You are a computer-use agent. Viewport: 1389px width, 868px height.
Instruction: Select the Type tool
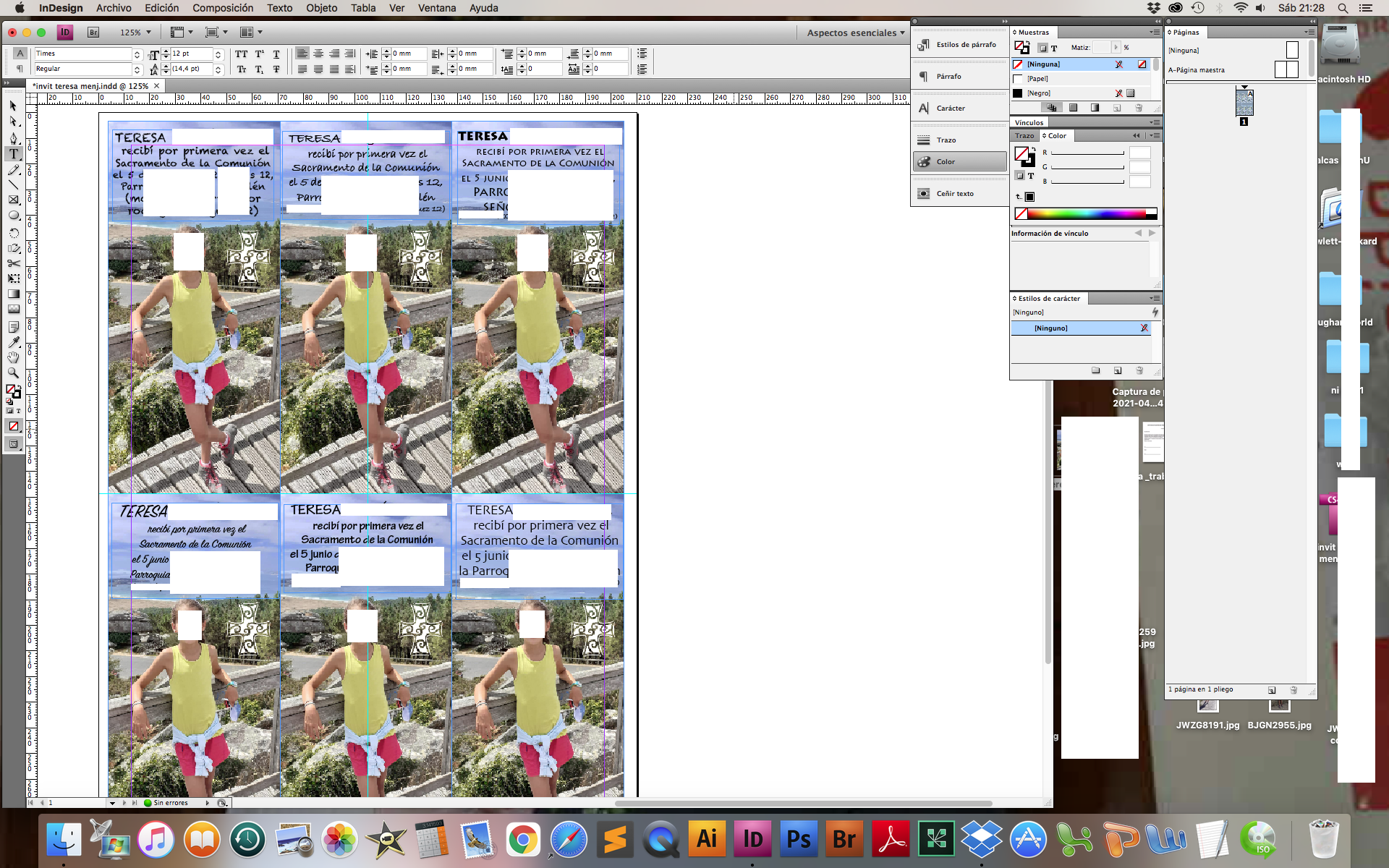coord(13,153)
